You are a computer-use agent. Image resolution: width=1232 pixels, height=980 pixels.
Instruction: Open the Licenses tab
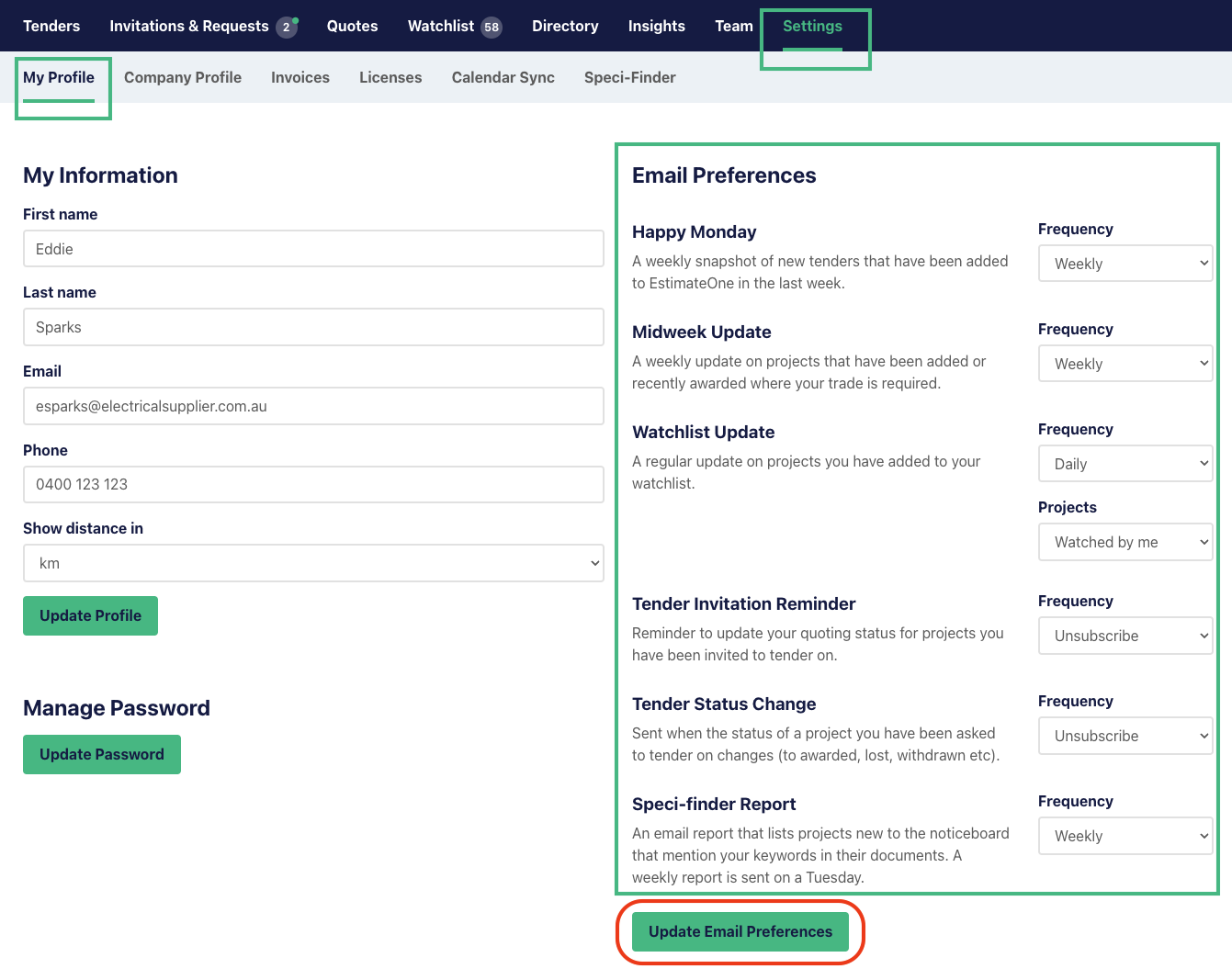pyautogui.click(x=390, y=77)
